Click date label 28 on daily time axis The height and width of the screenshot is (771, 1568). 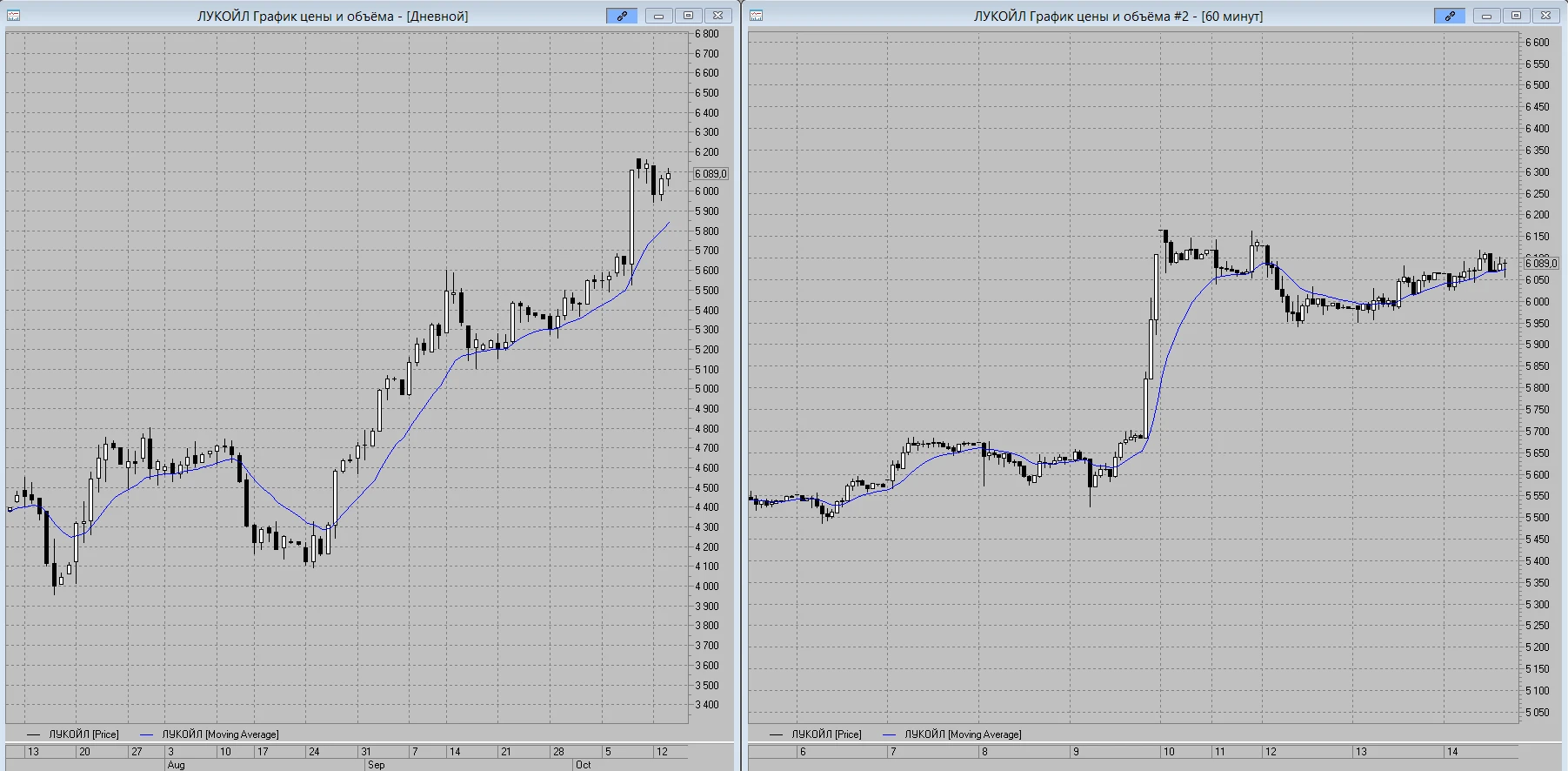[x=558, y=752]
